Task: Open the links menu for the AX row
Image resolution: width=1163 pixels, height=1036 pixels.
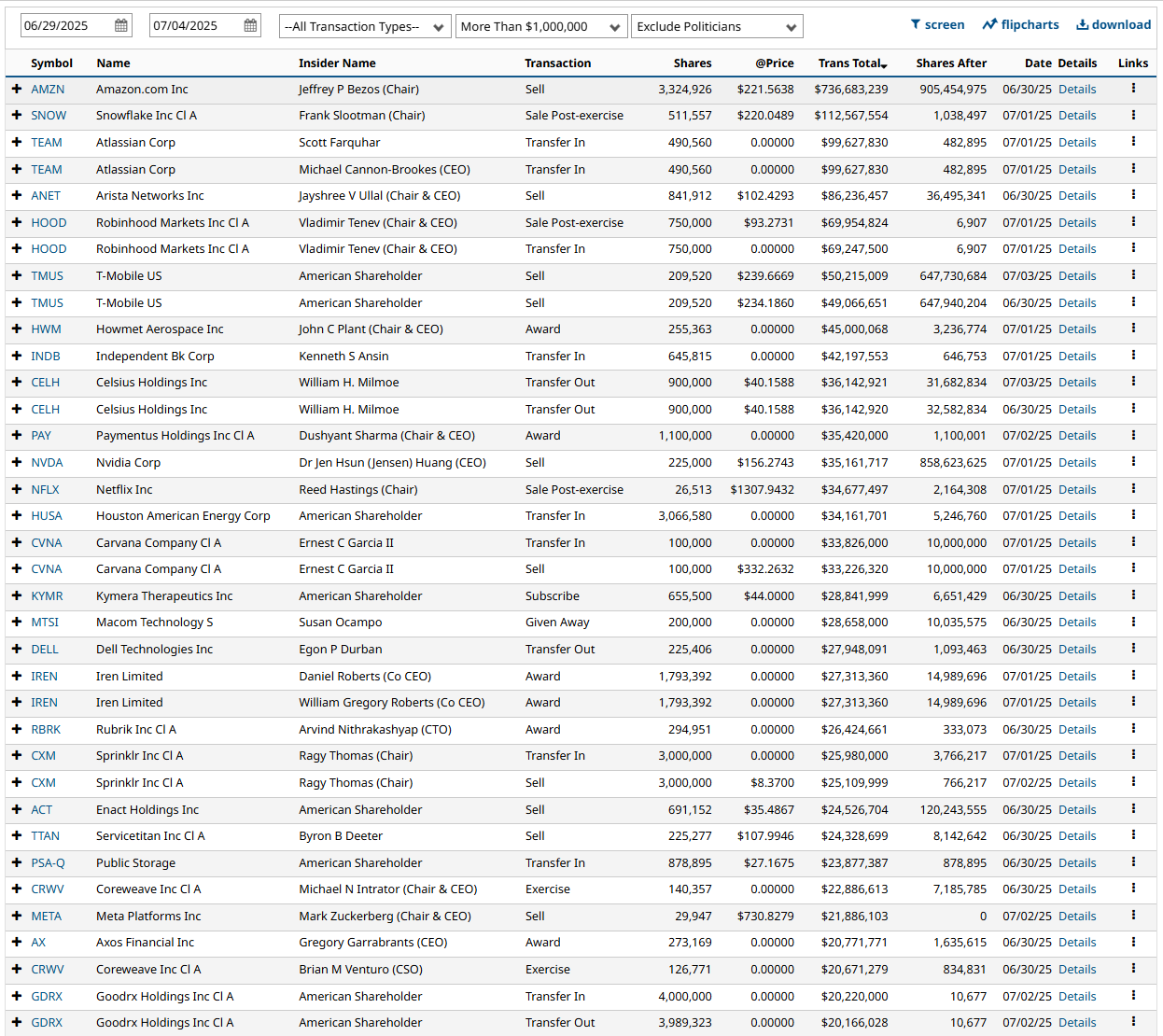Action: pos(1133,943)
